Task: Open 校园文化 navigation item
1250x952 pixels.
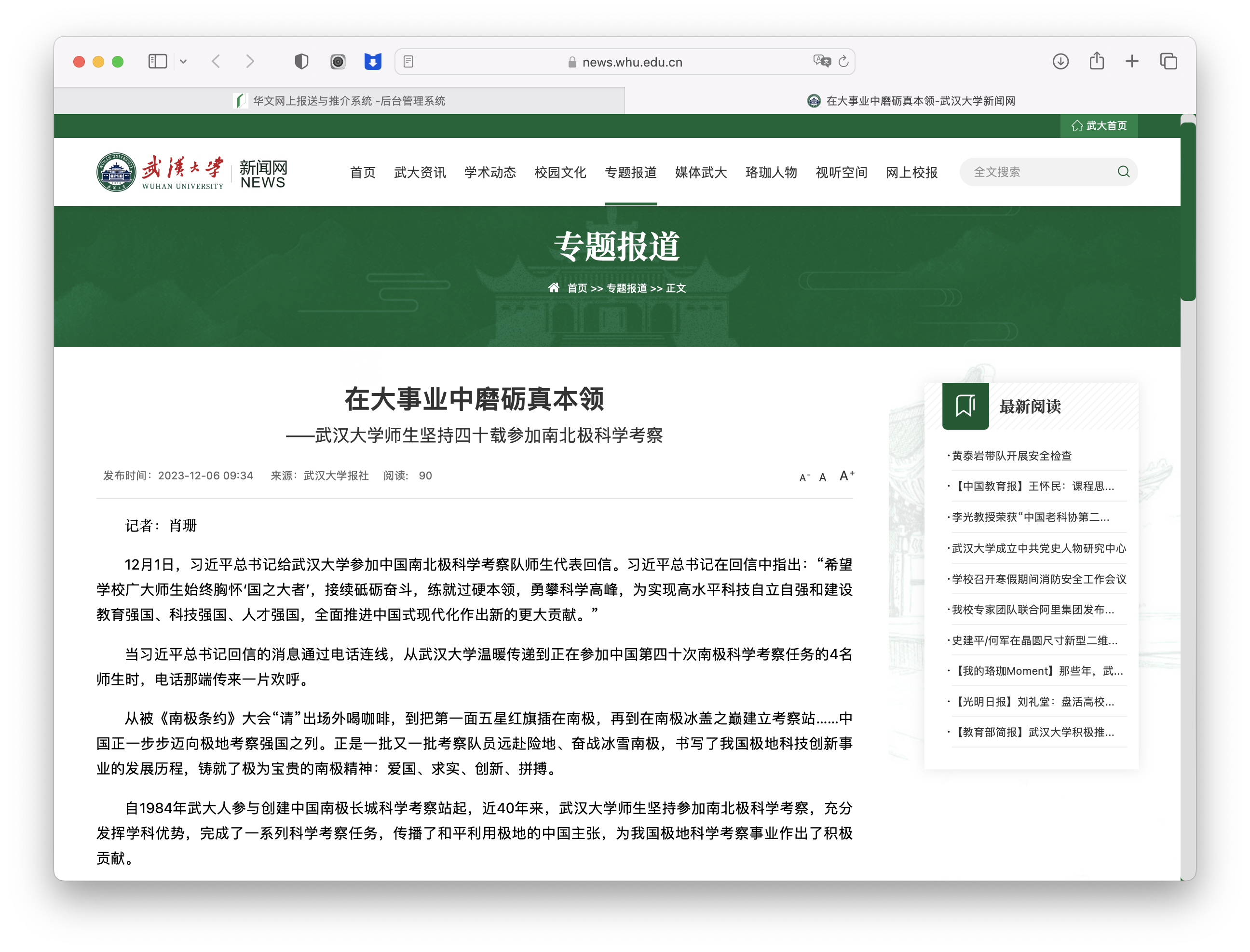Action: coord(560,172)
